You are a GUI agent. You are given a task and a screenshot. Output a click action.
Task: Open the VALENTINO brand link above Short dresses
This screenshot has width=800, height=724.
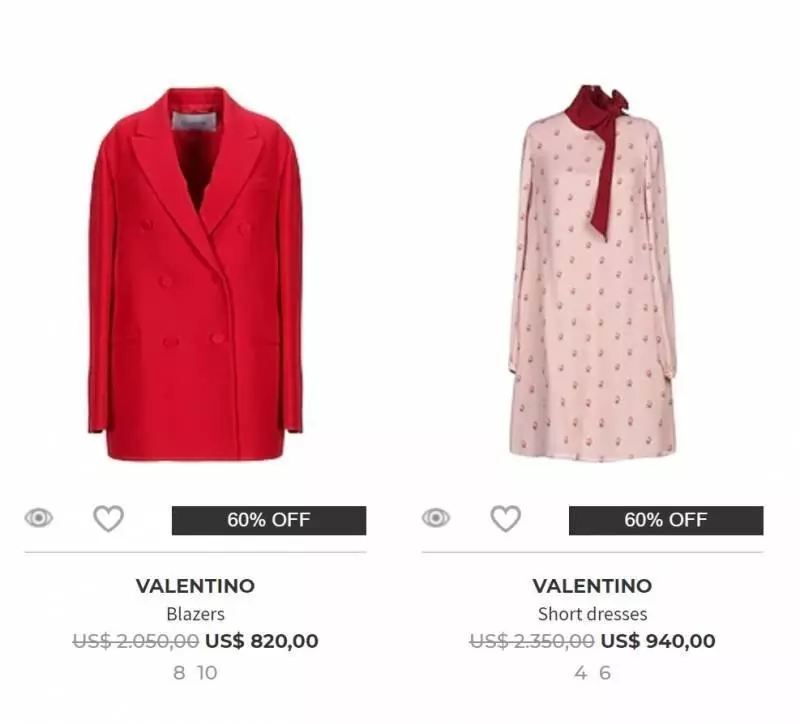tap(592, 586)
